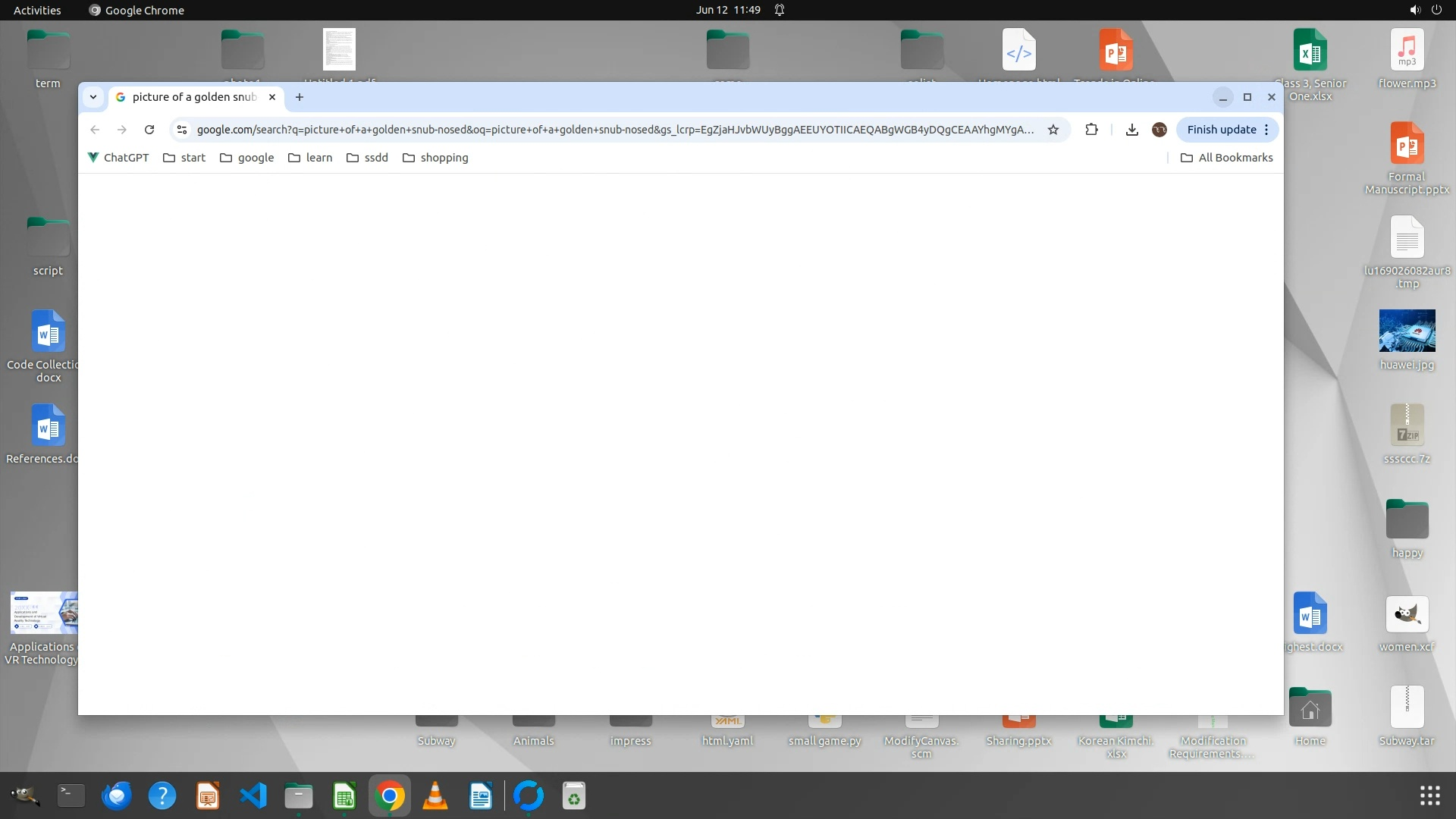This screenshot has width=1456, height=819.
Task: Go back to previous page
Action: pyautogui.click(x=95, y=130)
